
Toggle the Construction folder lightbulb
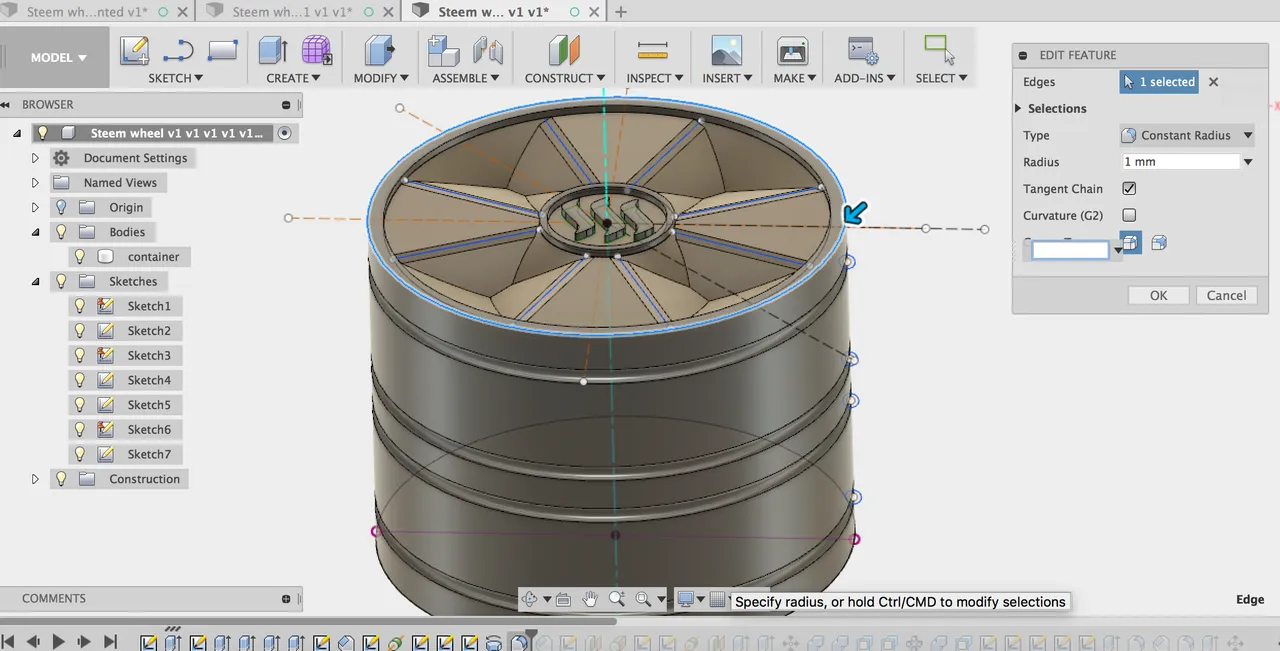[x=61, y=479]
